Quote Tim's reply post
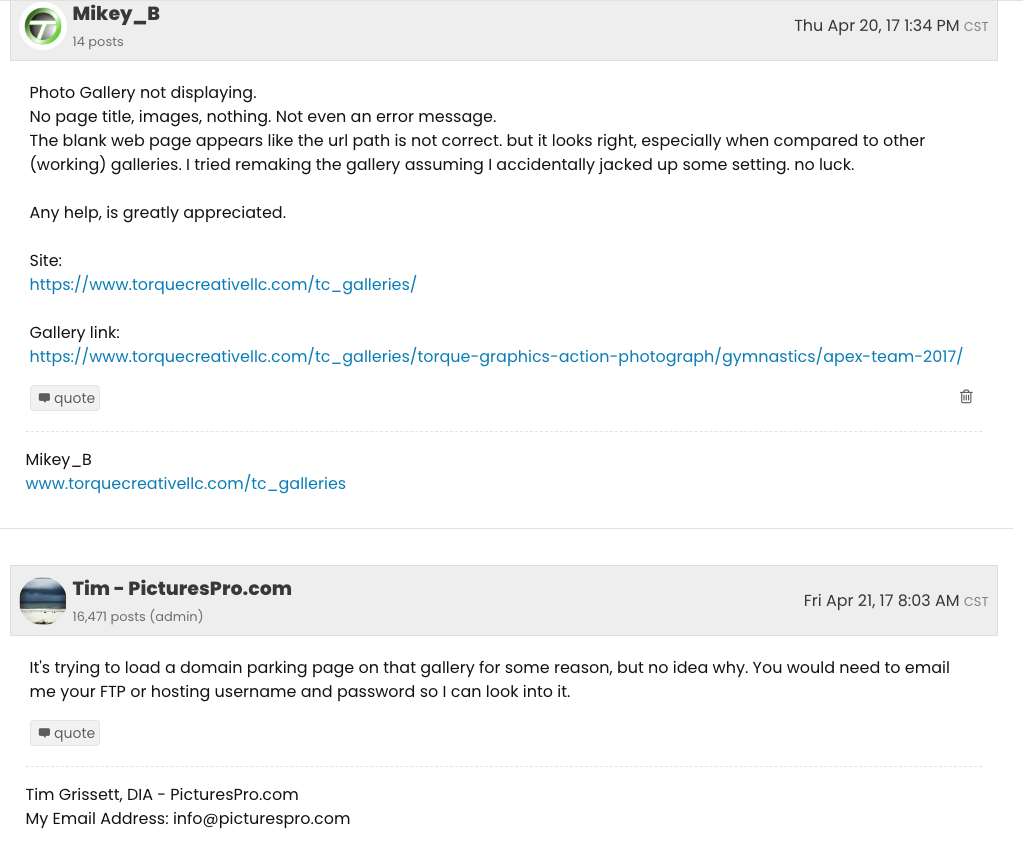 (65, 733)
